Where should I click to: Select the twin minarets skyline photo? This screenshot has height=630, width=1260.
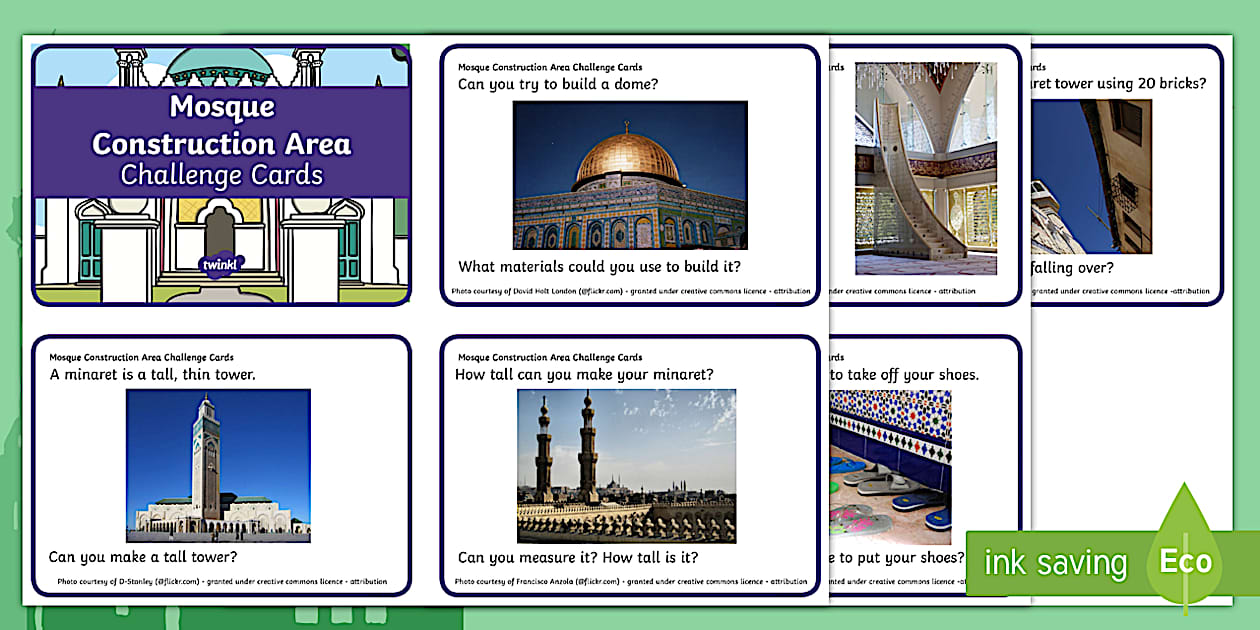pos(629,462)
